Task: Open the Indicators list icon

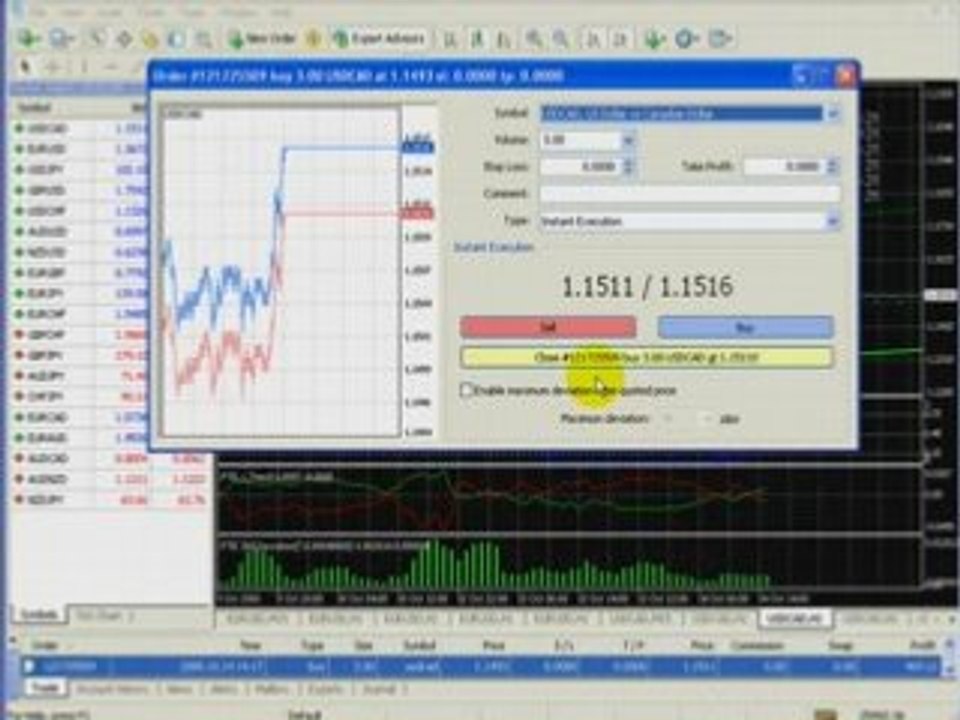Action: 654,39
